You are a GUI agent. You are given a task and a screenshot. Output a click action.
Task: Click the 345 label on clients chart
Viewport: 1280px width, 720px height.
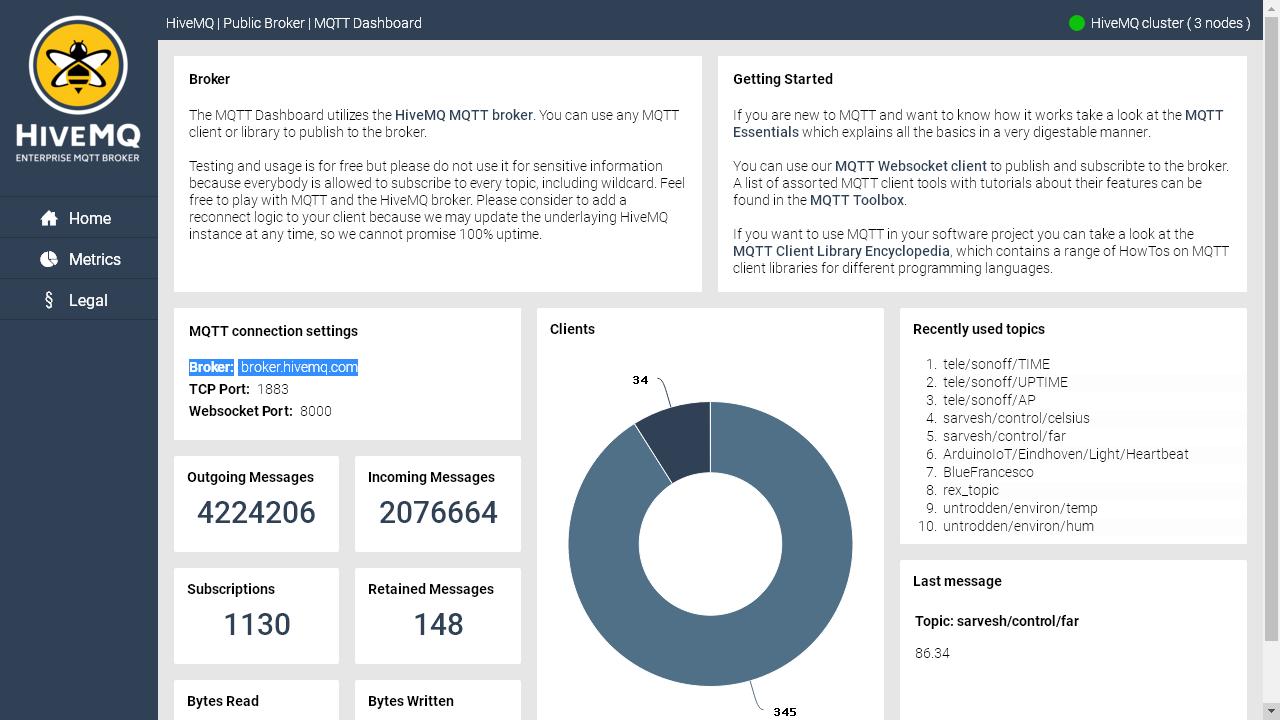point(785,712)
